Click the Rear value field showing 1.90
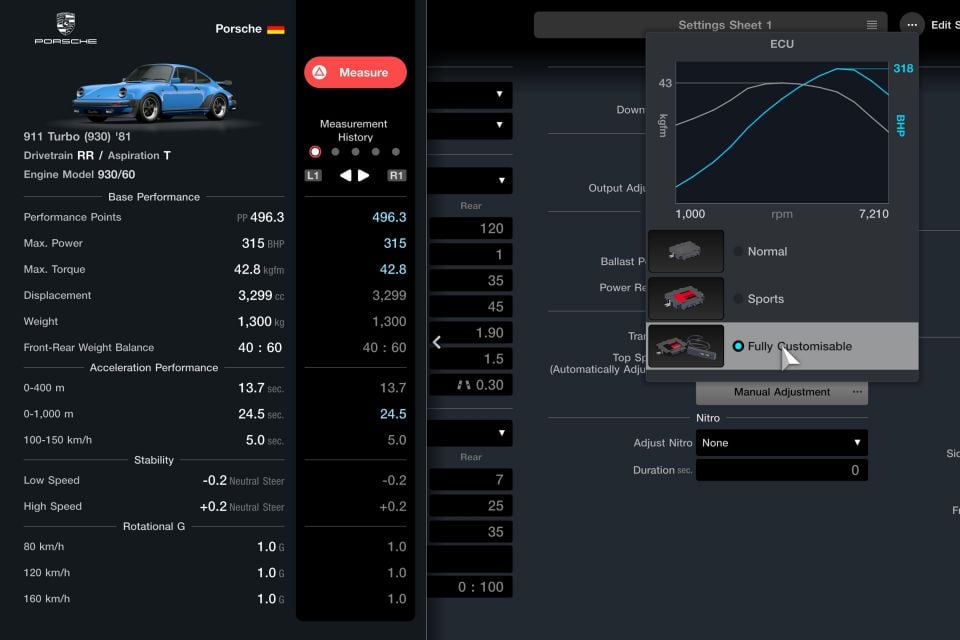960x640 pixels. pos(470,333)
